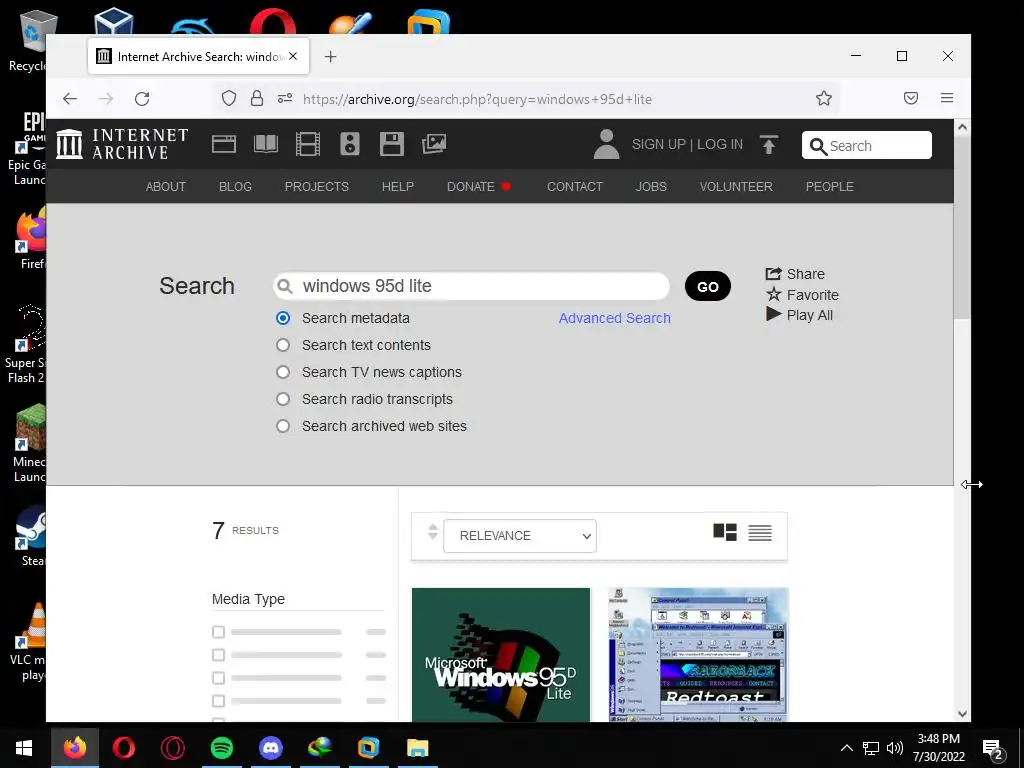Open the BLOG menu item

tap(235, 187)
